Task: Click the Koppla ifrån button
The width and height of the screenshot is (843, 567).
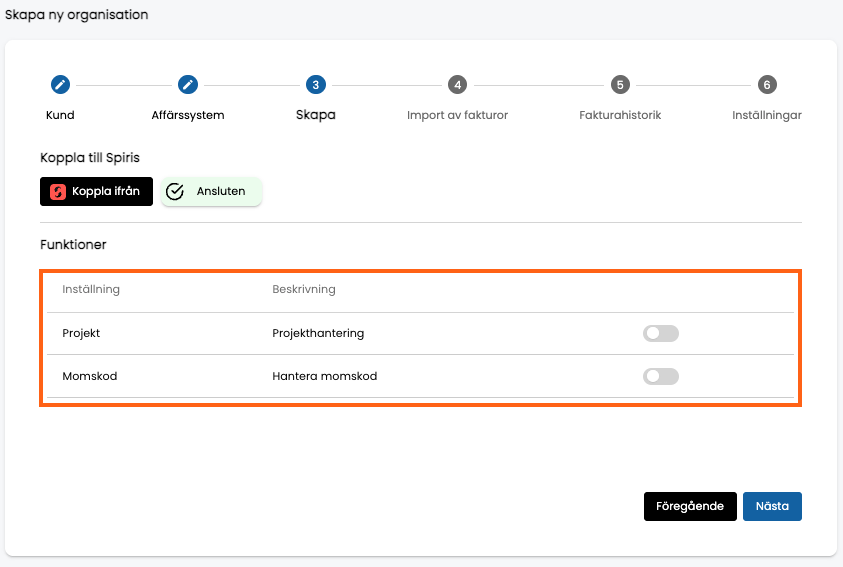Action: pos(96,191)
